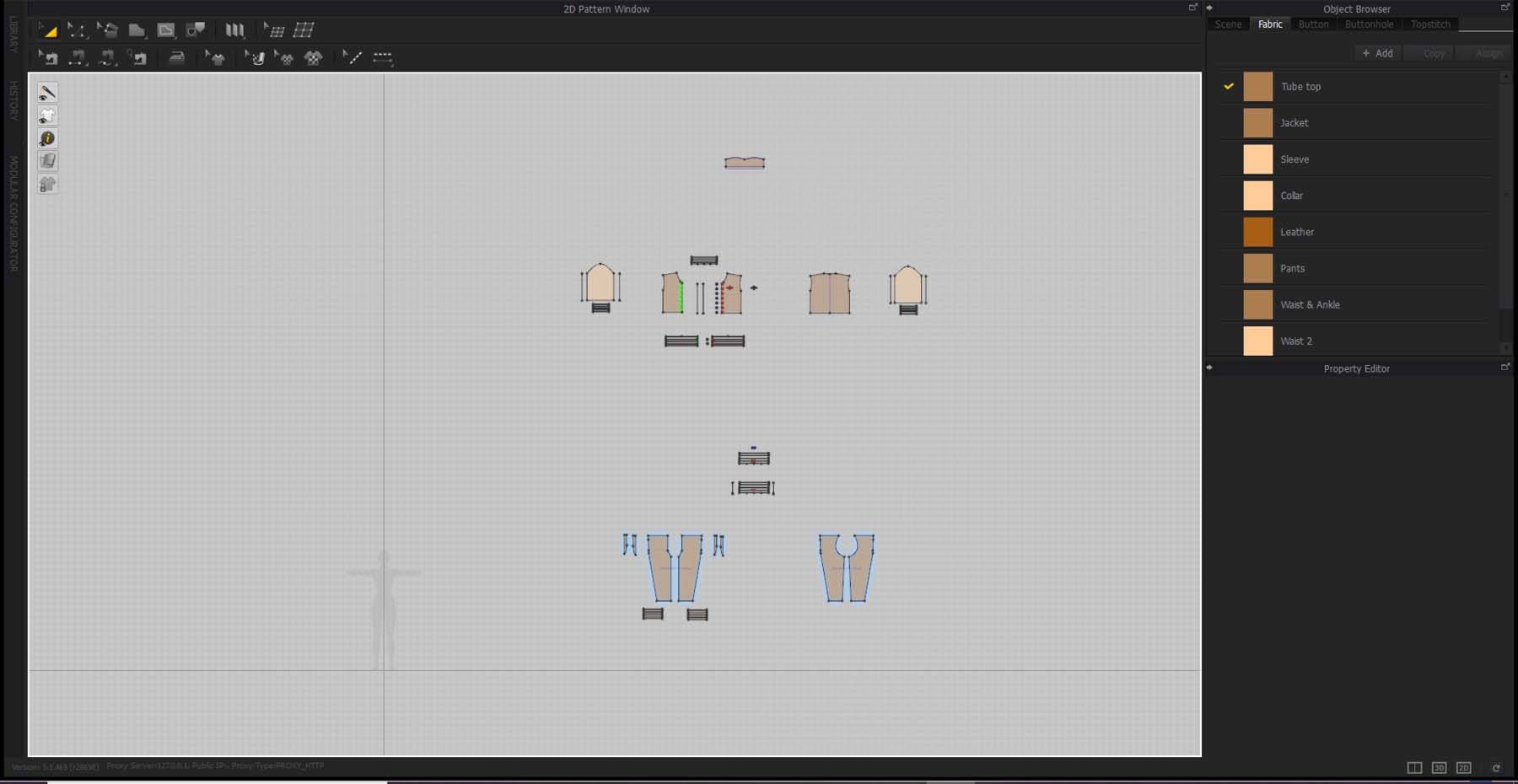
Task: Select the Transform Pattern tool with yellow triangle
Action: tap(48, 30)
